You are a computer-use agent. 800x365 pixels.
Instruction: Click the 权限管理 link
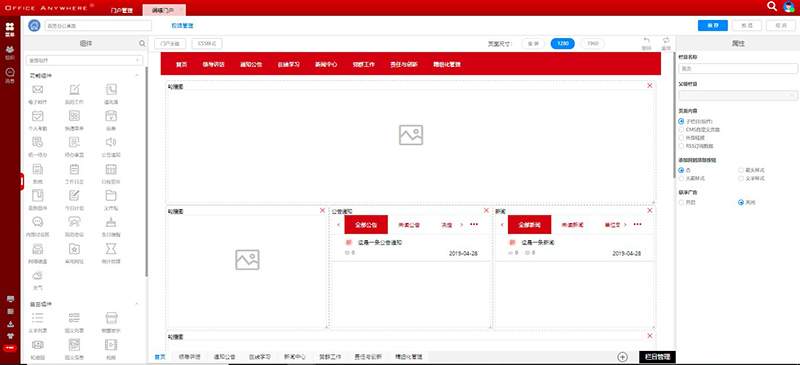[x=182, y=26]
